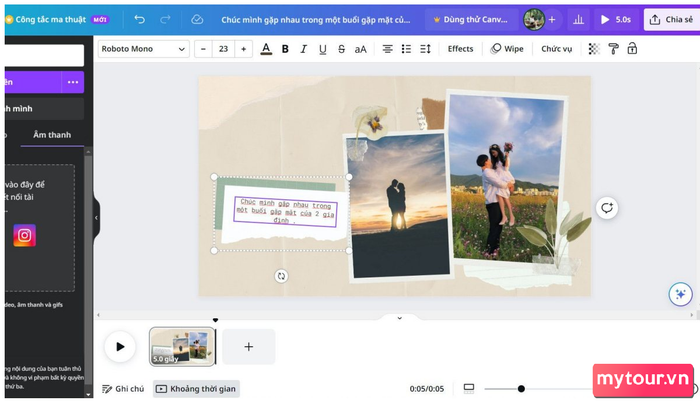The height and width of the screenshot is (405, 700).
Task: Collapse the left side panel
Action: click(x=96, y=217)
